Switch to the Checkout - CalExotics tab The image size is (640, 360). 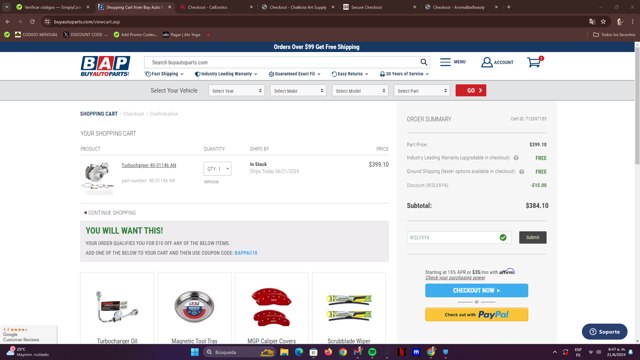pos(215,7)
